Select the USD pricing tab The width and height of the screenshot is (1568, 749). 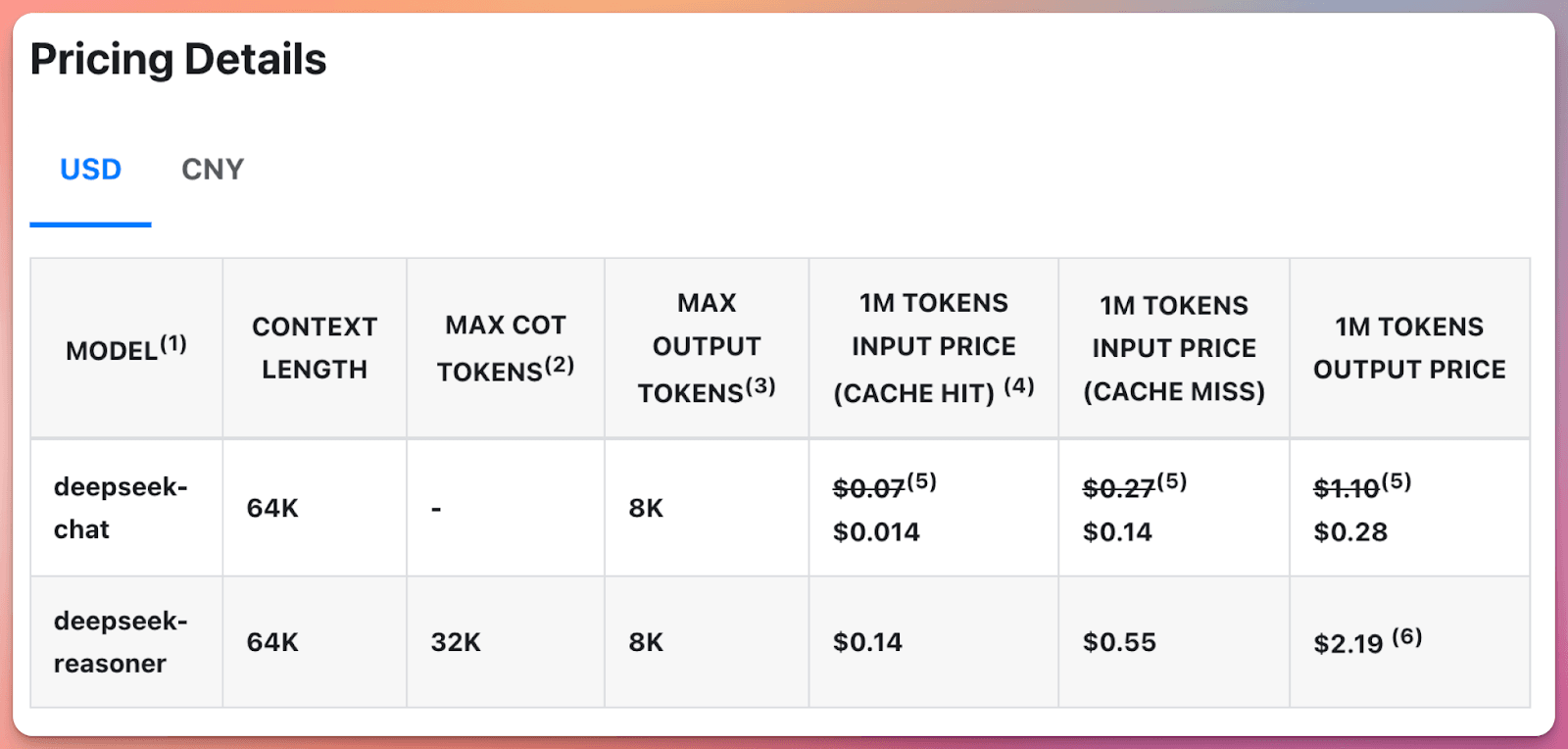[x=90, y=169]
